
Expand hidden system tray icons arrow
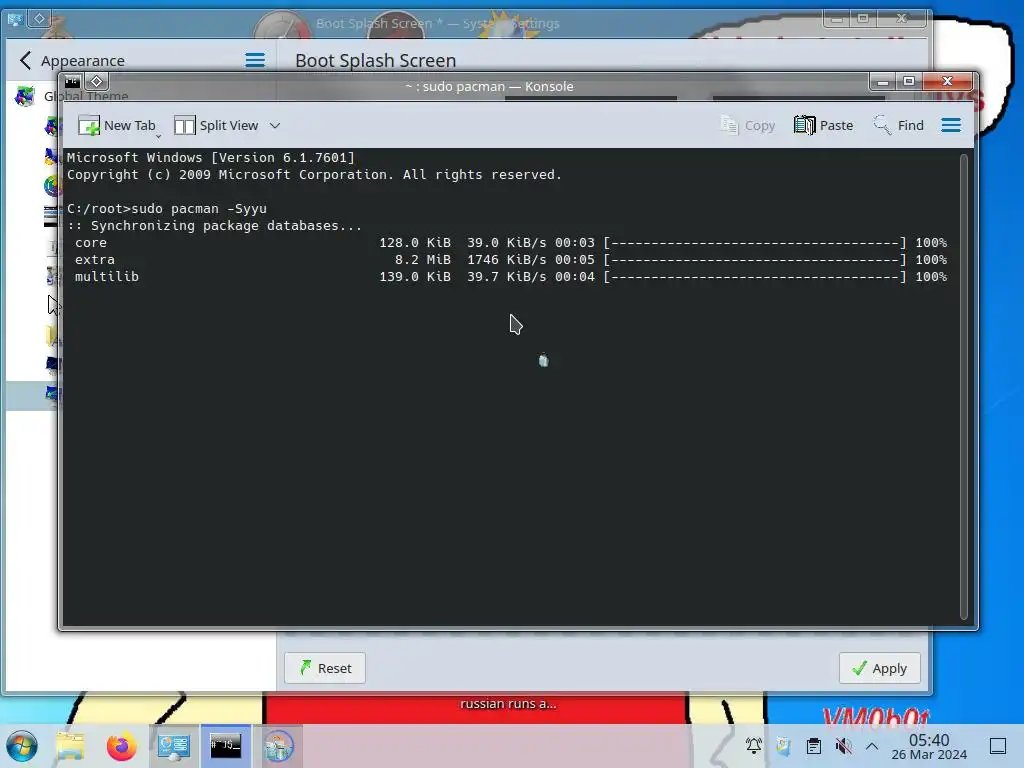coord(872,746)
